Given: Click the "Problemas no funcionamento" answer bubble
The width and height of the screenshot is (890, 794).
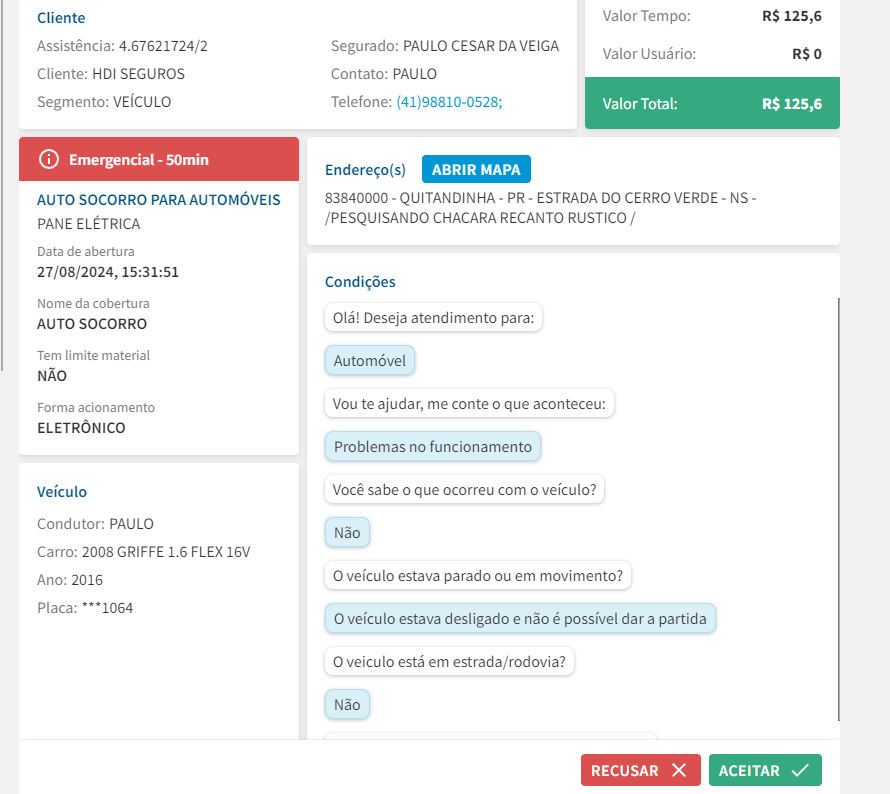Looking at the screenshot, I should (432, 447).
